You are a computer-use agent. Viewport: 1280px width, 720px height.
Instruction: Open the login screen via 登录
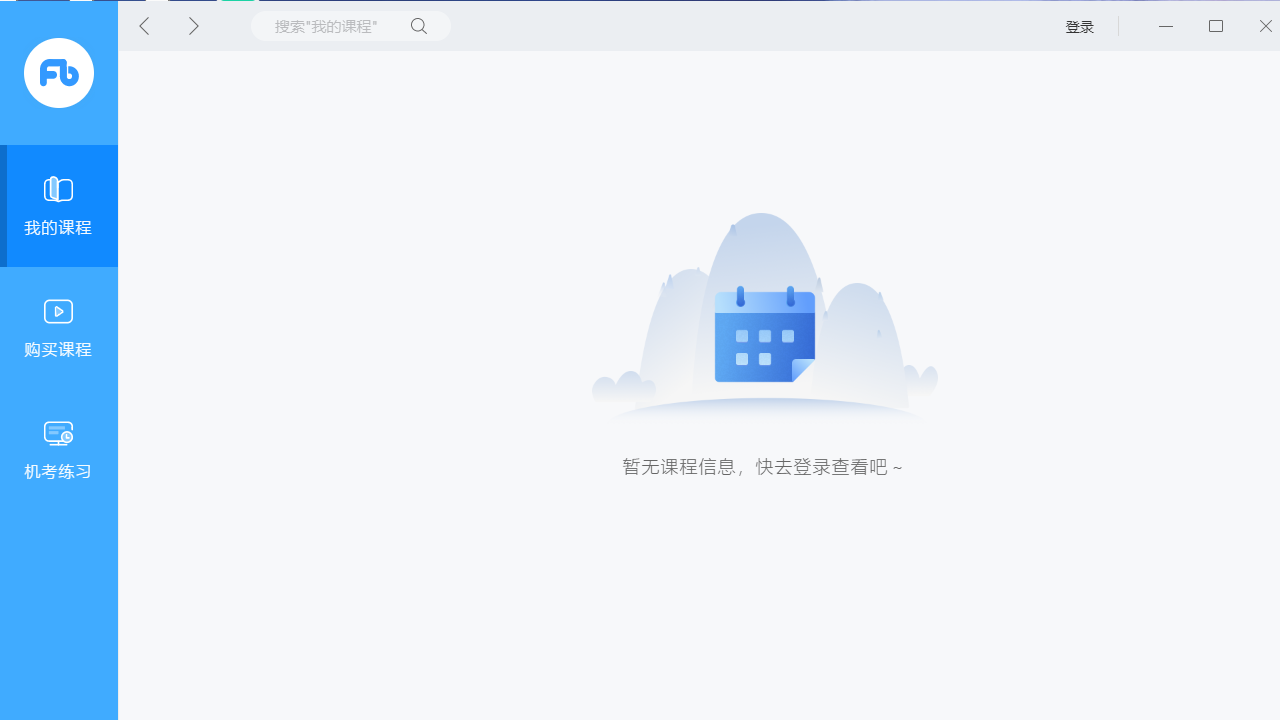click(x=1079, y=26)
